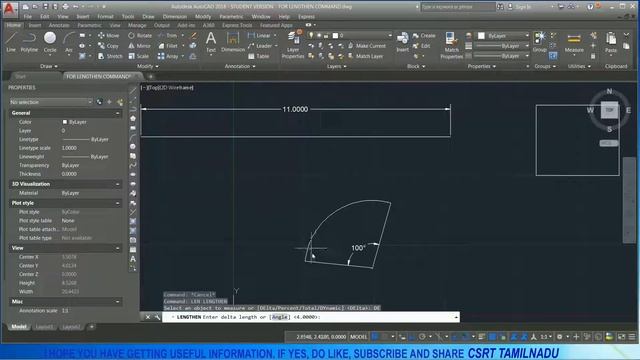
Task: Click the Trim tool
Action: pyautogui.click(x=168, y=36)
